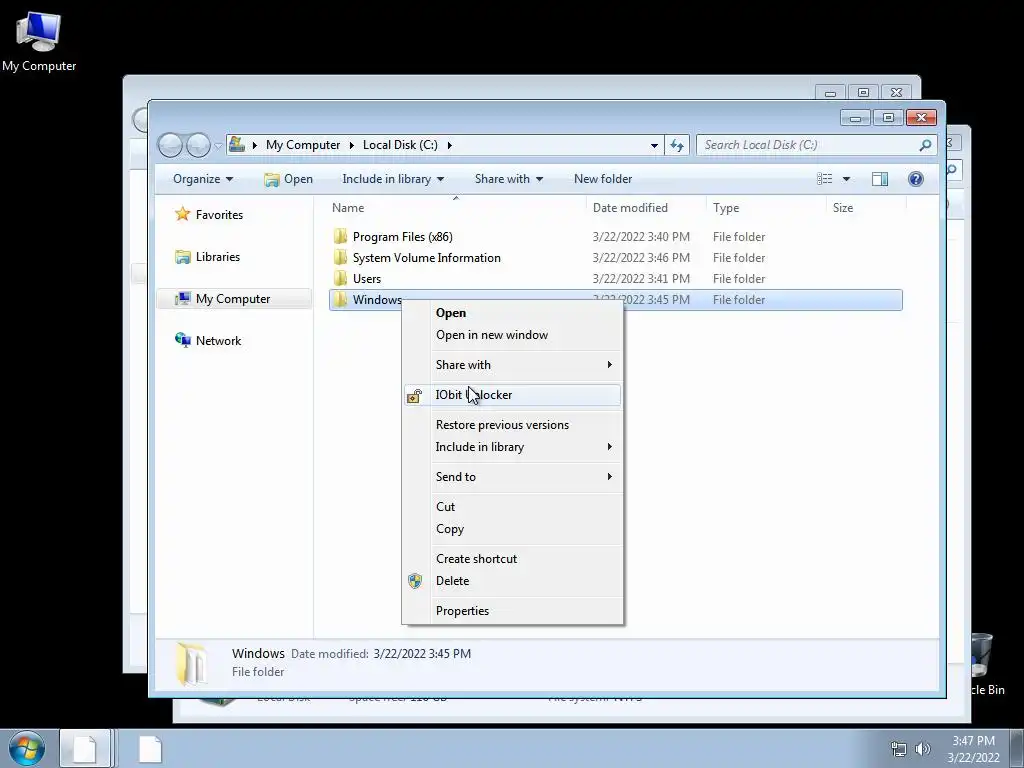Click the Back navigation arrow
The width and height of the screenshot is (1024, 768).
point(170,145)
